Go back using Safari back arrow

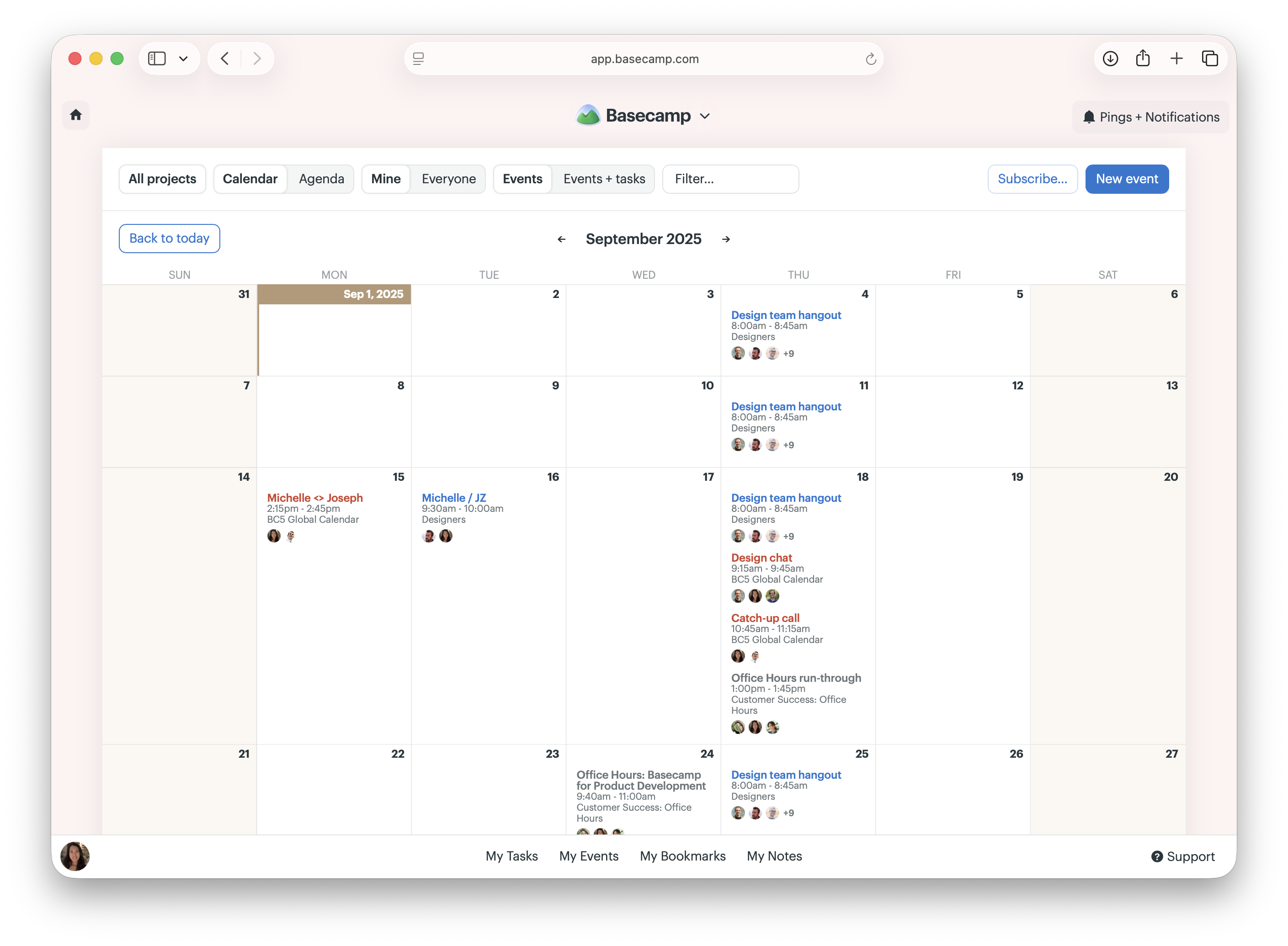pos(225,58)
